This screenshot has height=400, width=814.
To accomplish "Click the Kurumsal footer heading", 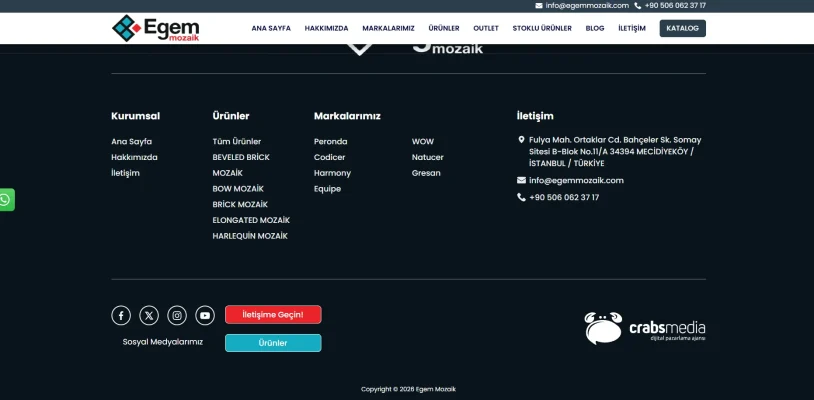I will pyautogui.click(x=135, y=116).
